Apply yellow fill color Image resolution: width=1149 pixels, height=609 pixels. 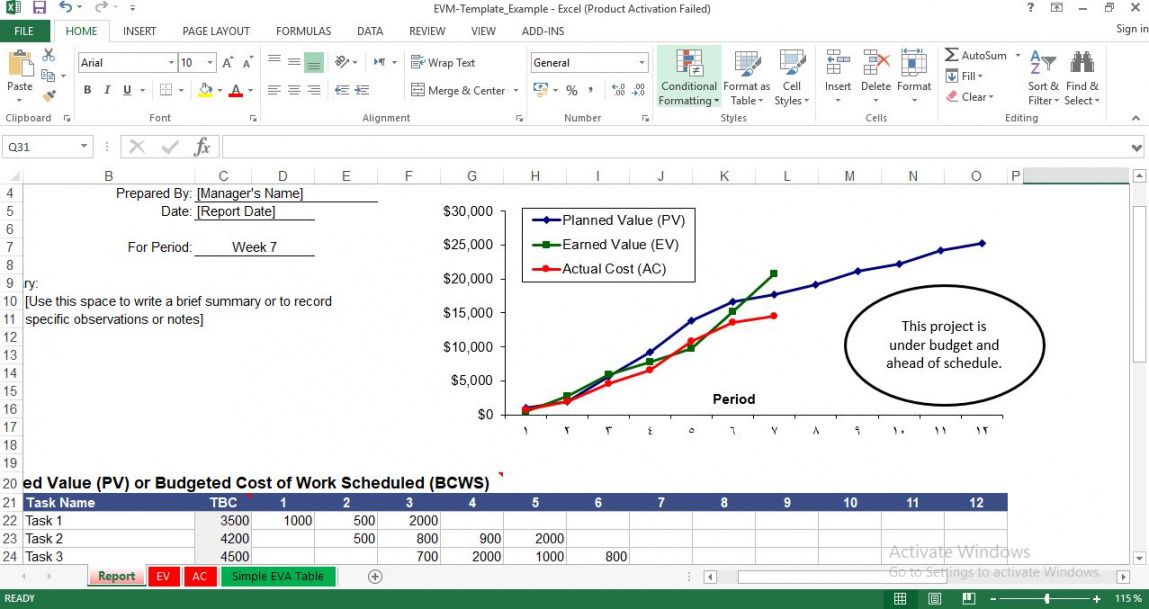click(205, 90)
